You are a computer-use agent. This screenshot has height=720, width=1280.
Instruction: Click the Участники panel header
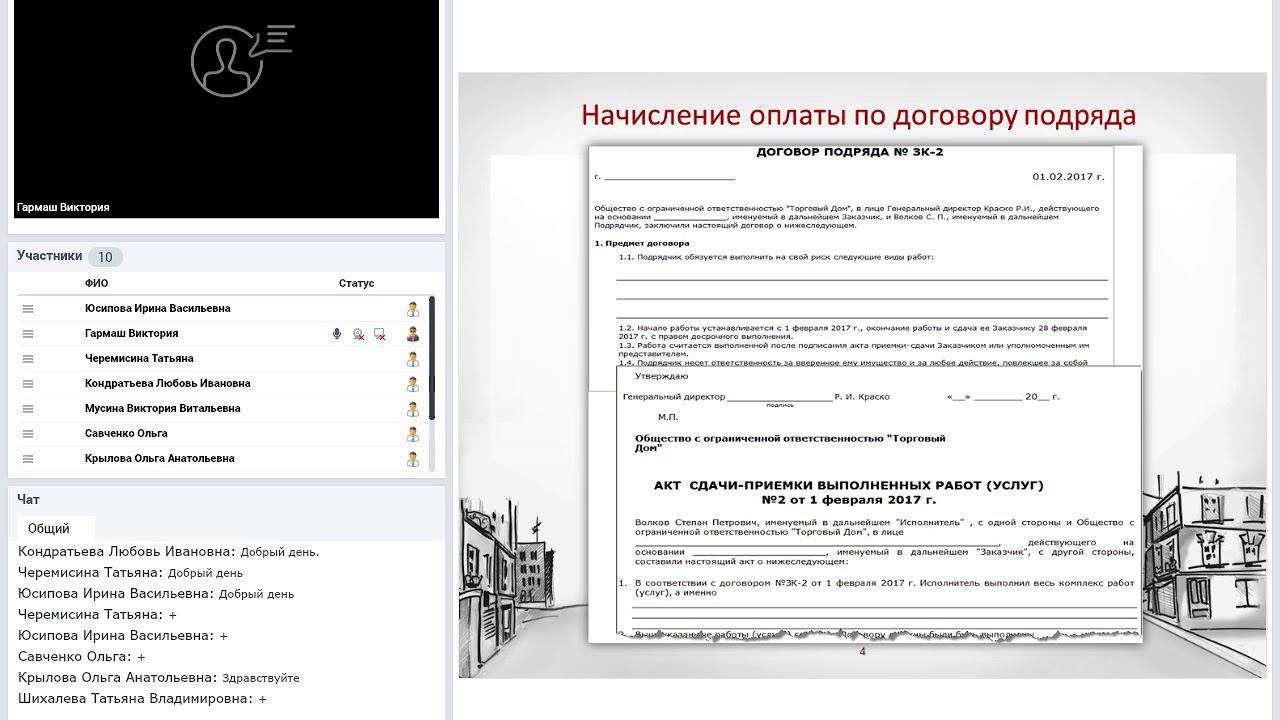click(49, 256)
